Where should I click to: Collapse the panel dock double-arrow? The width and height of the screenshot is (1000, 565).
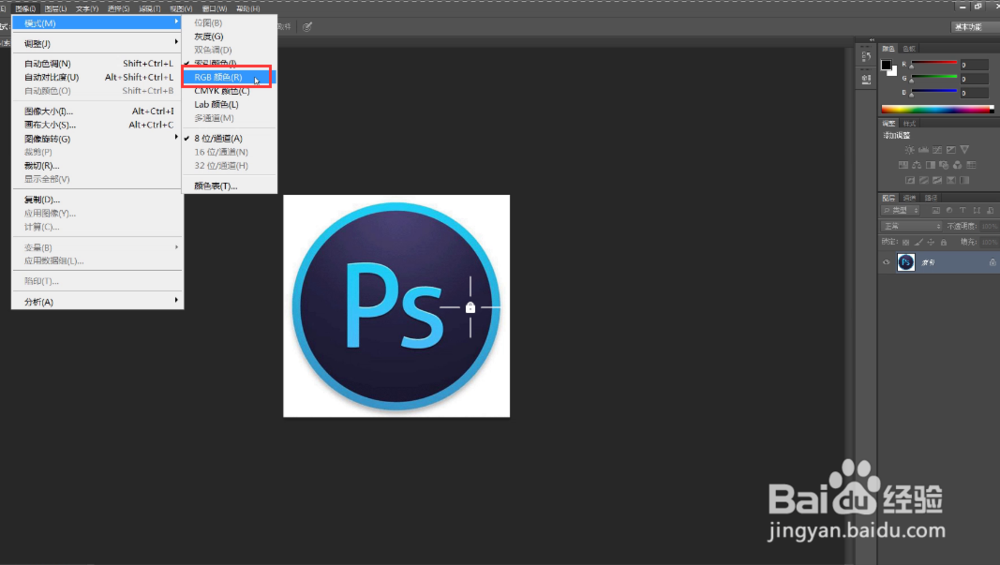pos(872,40)
